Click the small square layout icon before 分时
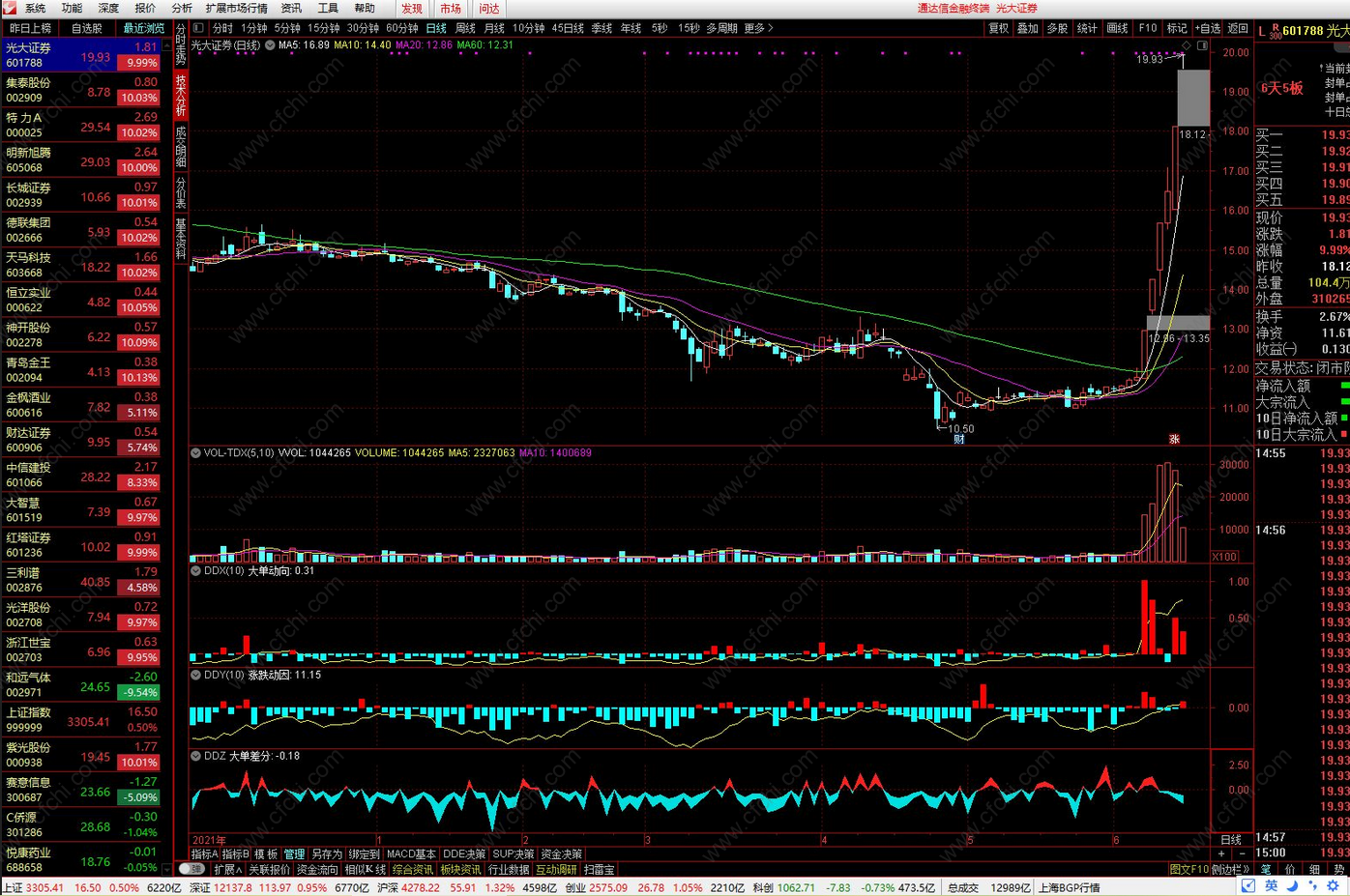 pyautogui.click(x=198, y=28)
